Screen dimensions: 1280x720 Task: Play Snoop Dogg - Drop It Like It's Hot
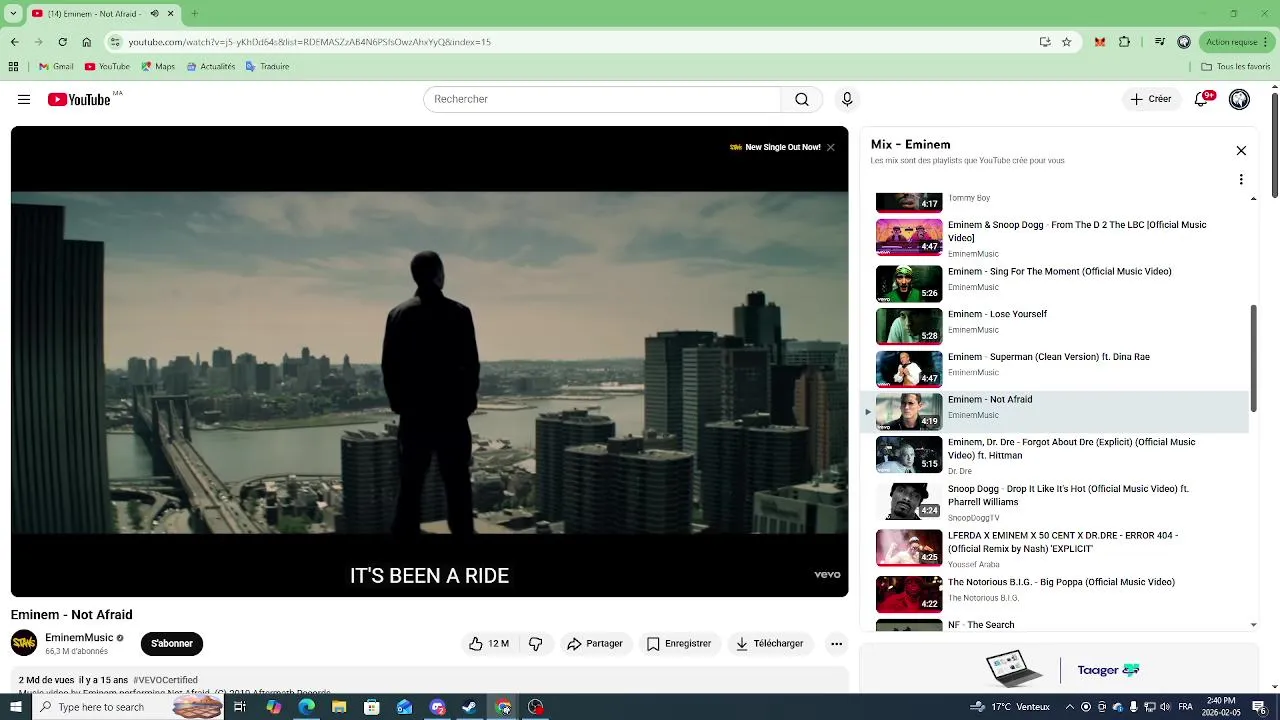pyautogui.click(x=1056, y=502)
